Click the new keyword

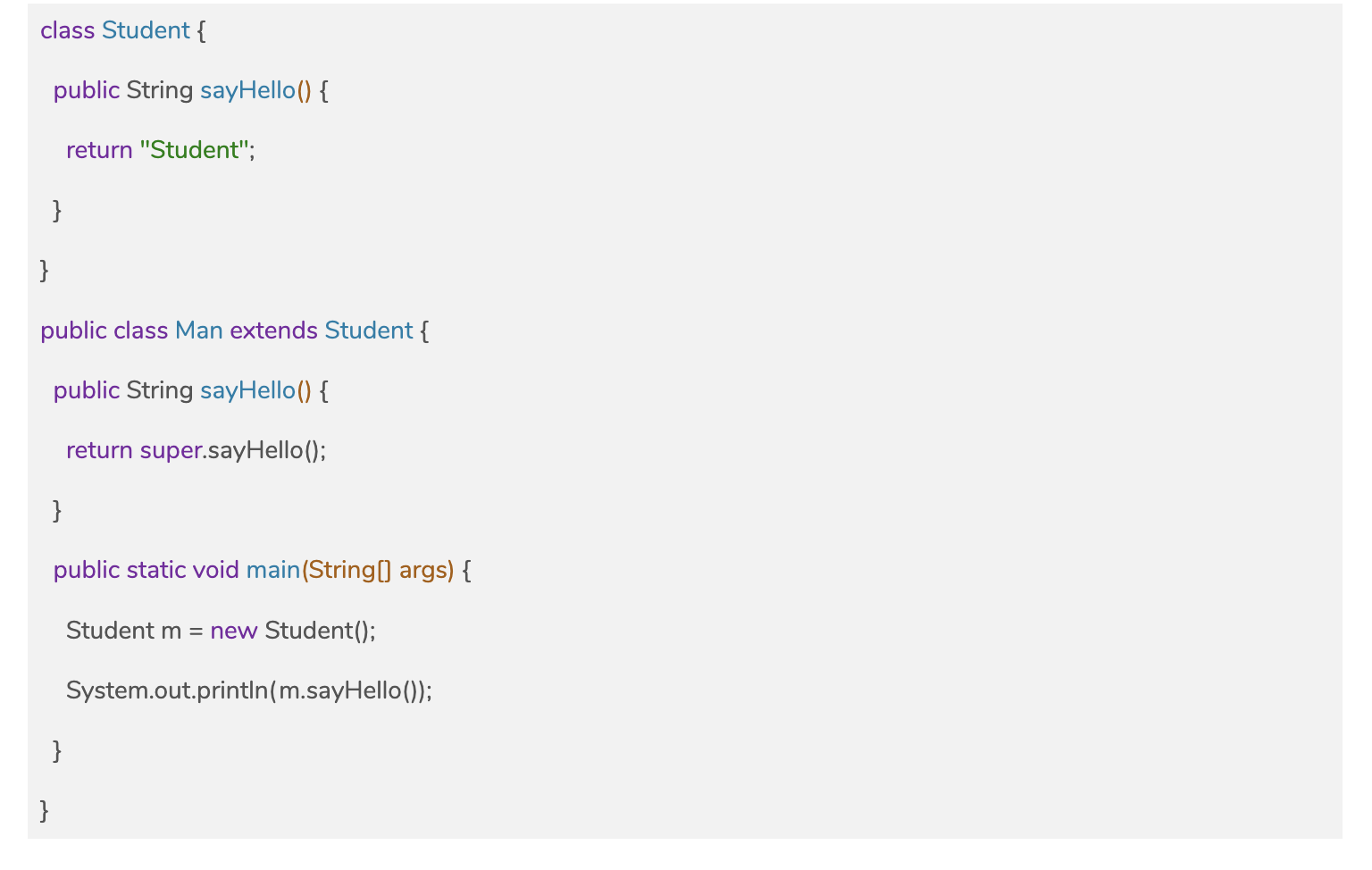point(234,631)
